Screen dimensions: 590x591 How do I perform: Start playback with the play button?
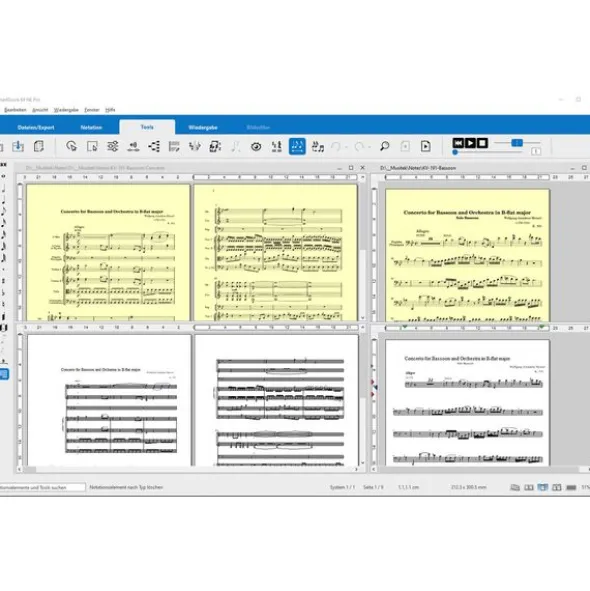pyautogui.click(x=470, y=143)
